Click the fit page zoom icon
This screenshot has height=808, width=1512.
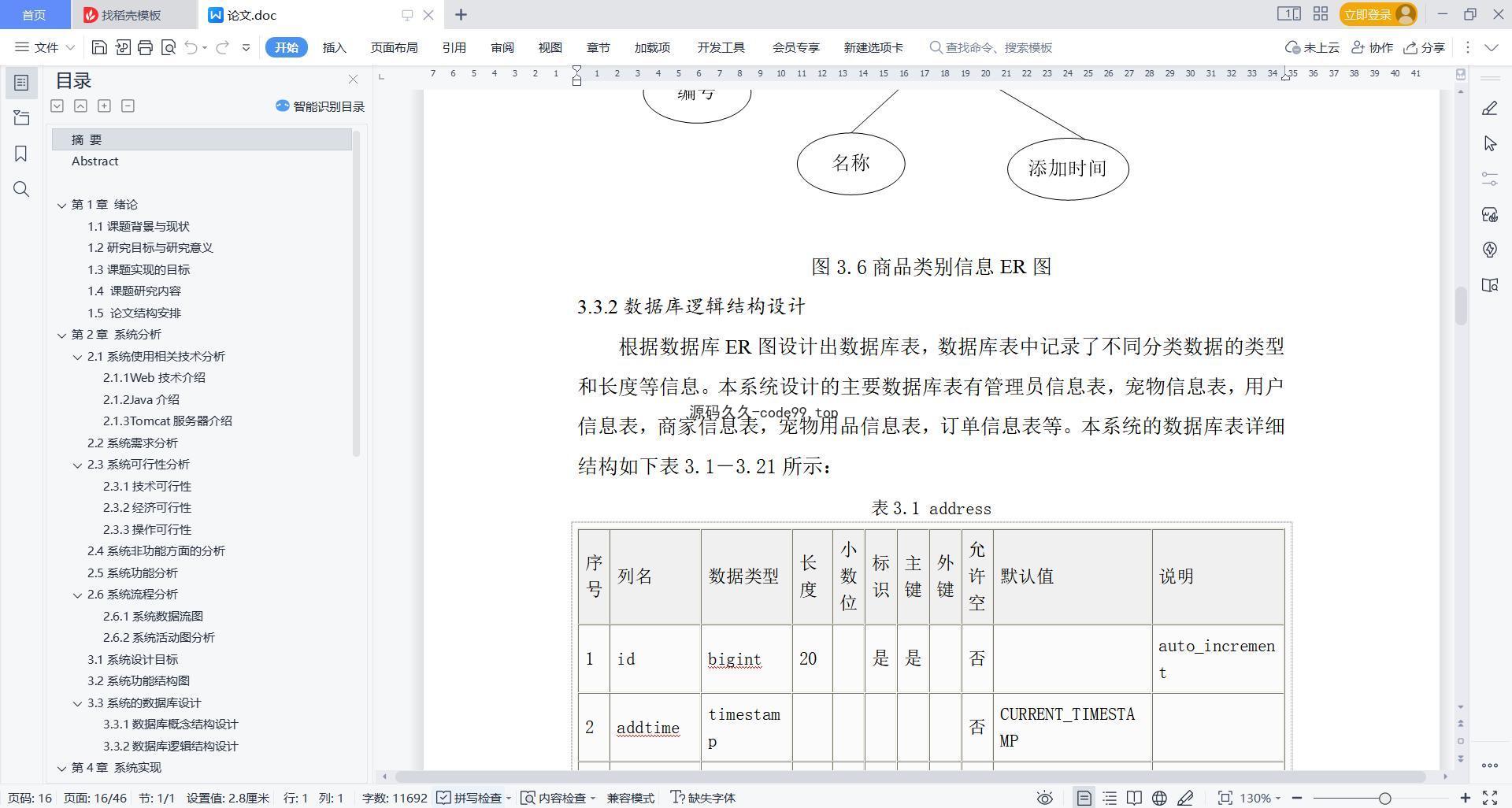pyautogui.click(x=1225, y=798)
